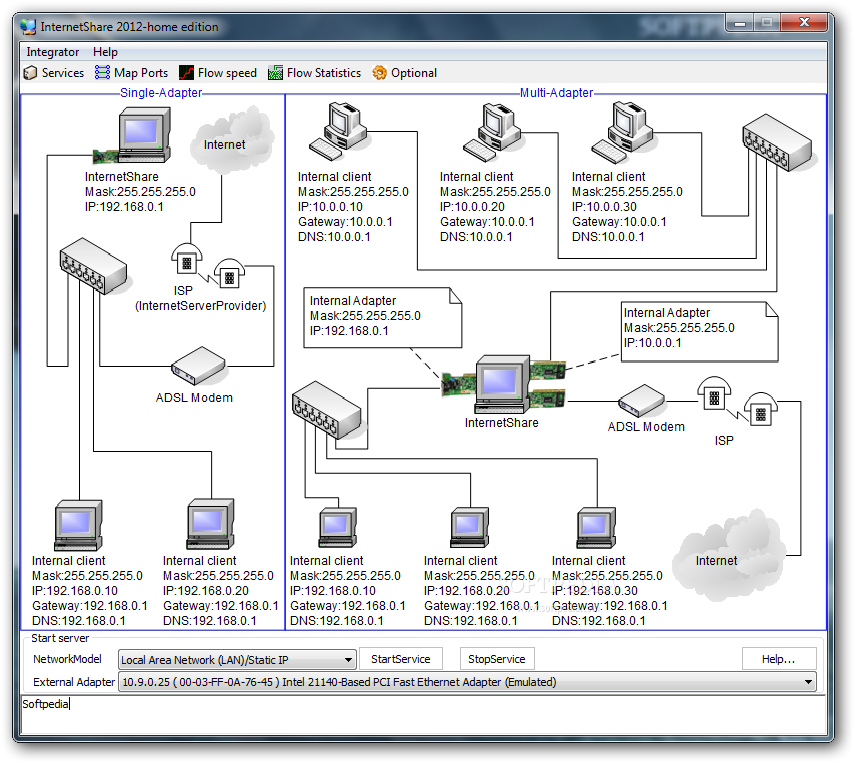The height and width of the screenshot is (763, 855).
Task: Click the StartService button
Action: pyautogui.click(x=401, y=659)
